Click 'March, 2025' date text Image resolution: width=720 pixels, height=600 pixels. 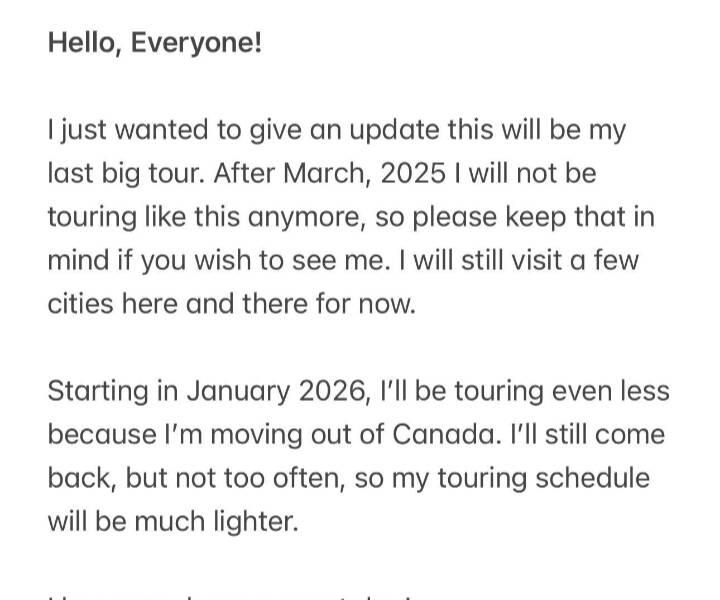(365, 174)
